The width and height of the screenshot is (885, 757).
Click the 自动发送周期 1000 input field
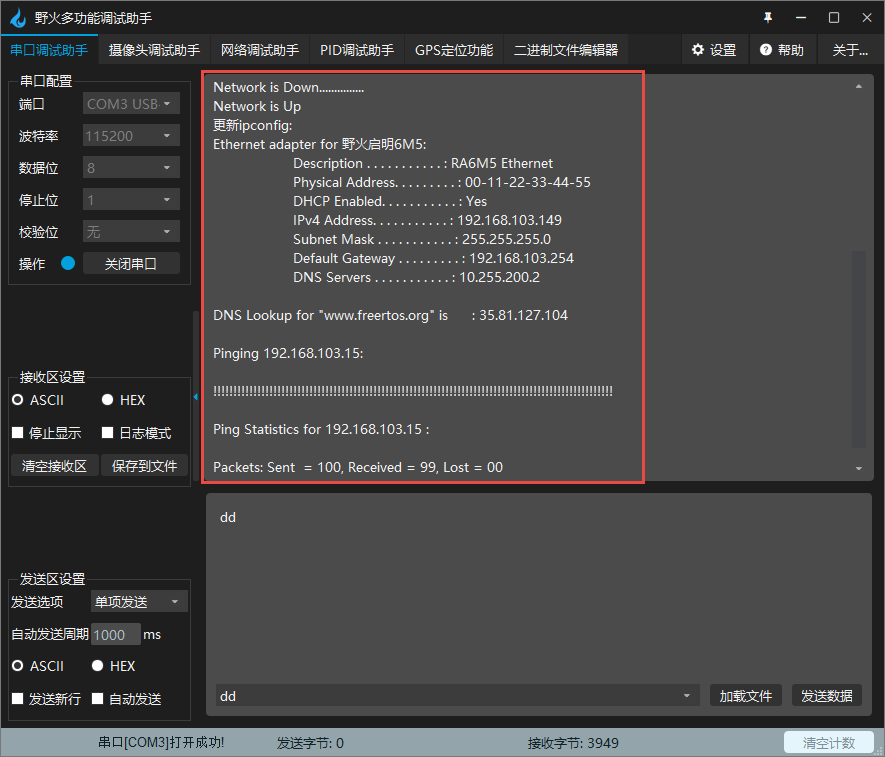coord(116,635)
